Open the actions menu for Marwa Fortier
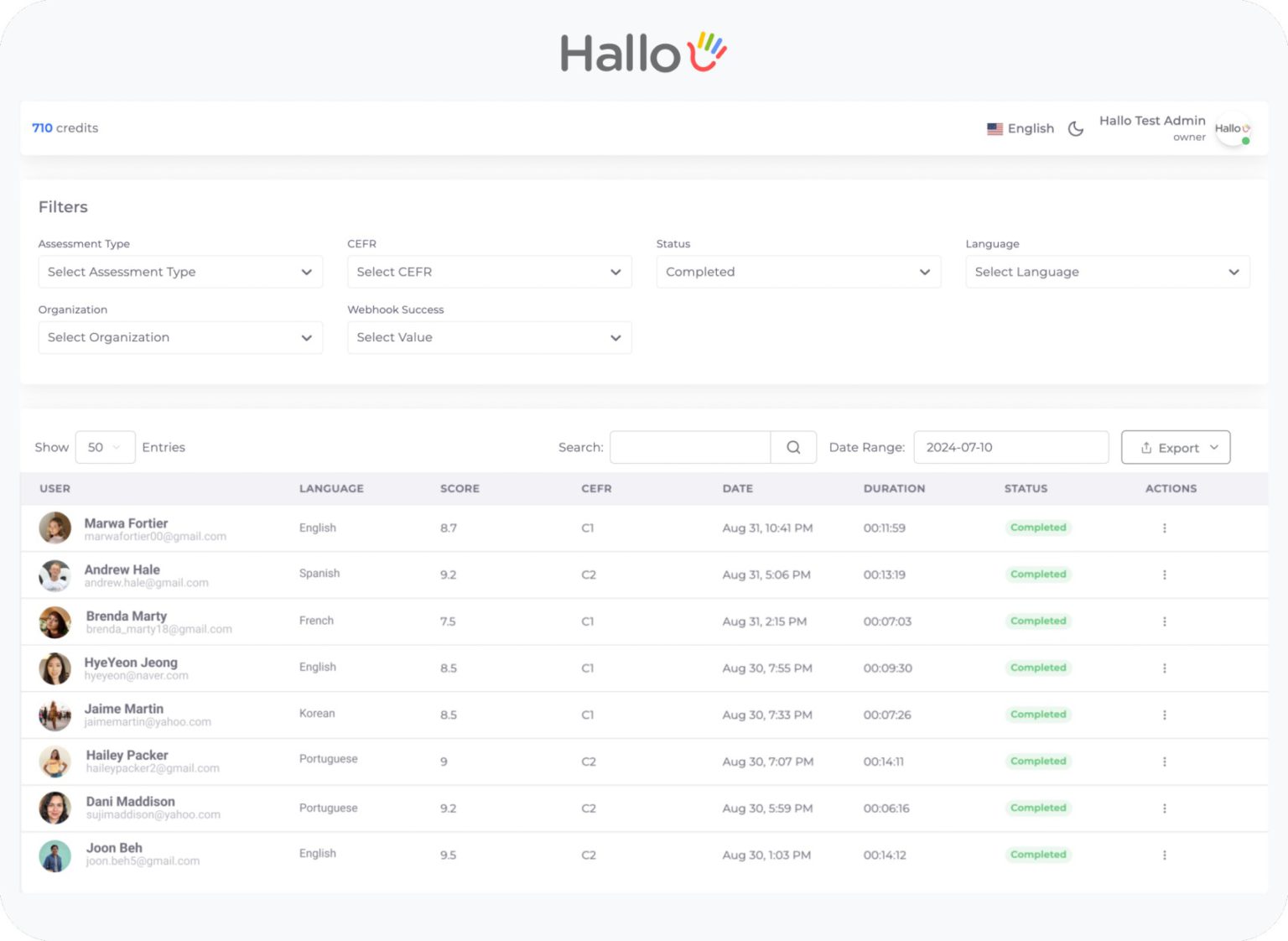 click(1164, 528)
